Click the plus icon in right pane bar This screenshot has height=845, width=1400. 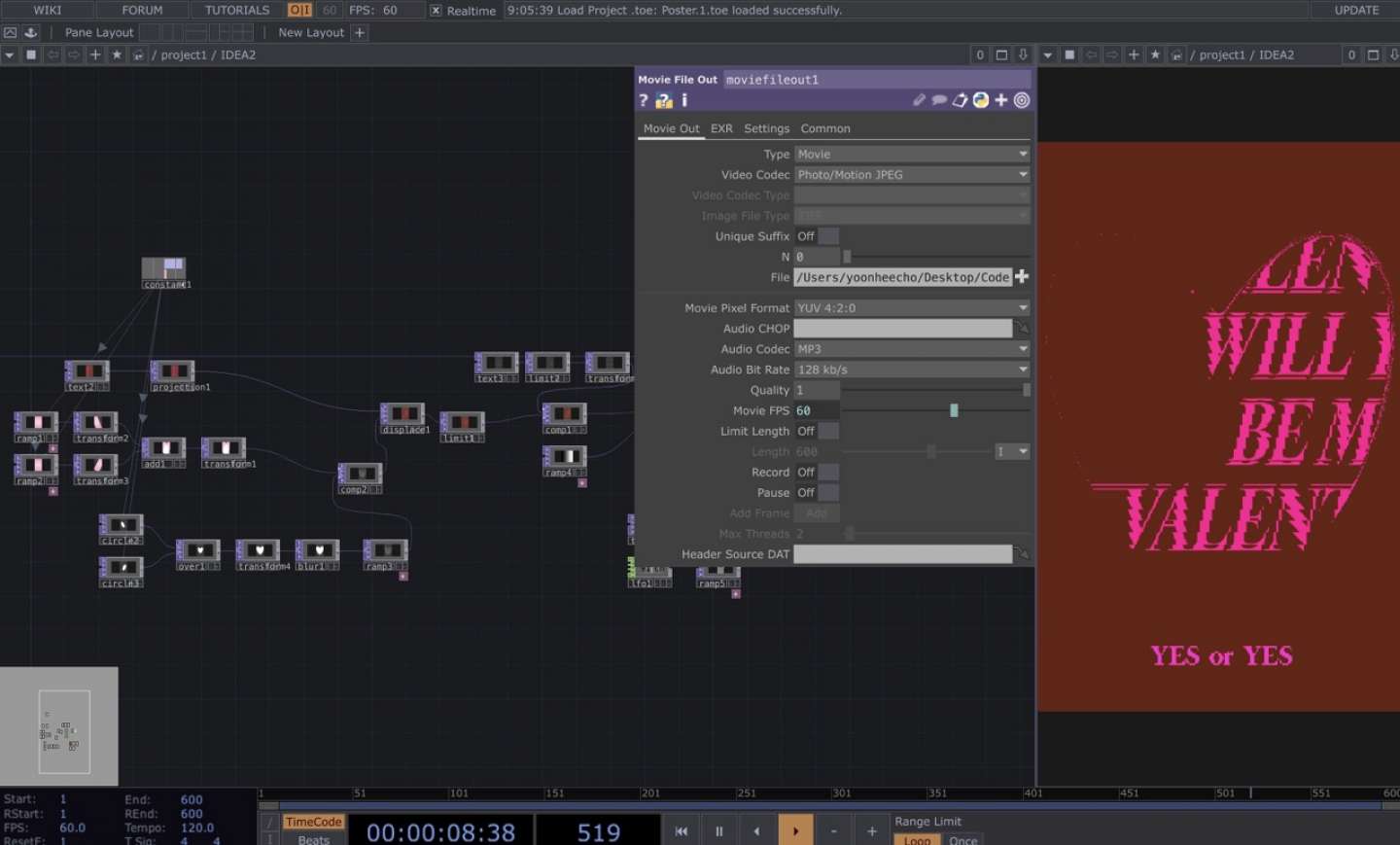(x=1134, y=55)
